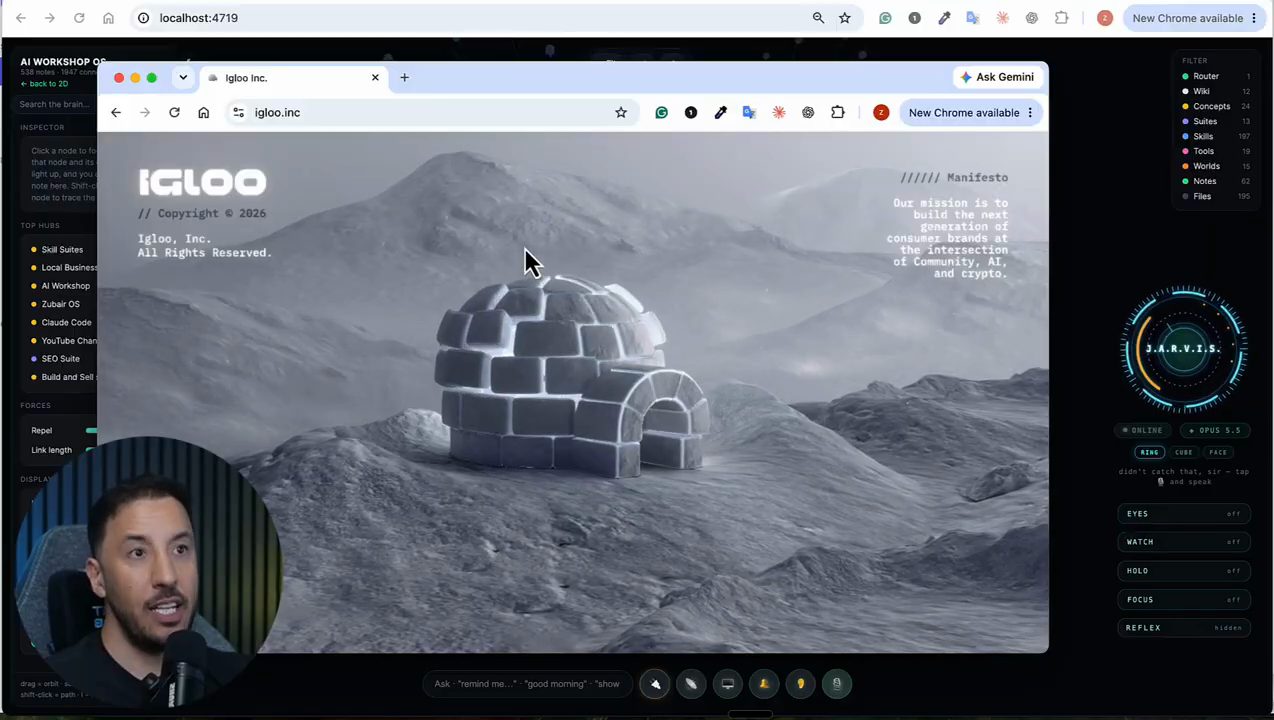Click the translate extension in Igloo window
Screen dimensions: 1274x720
pyautogui.click(x=749, y=113)
